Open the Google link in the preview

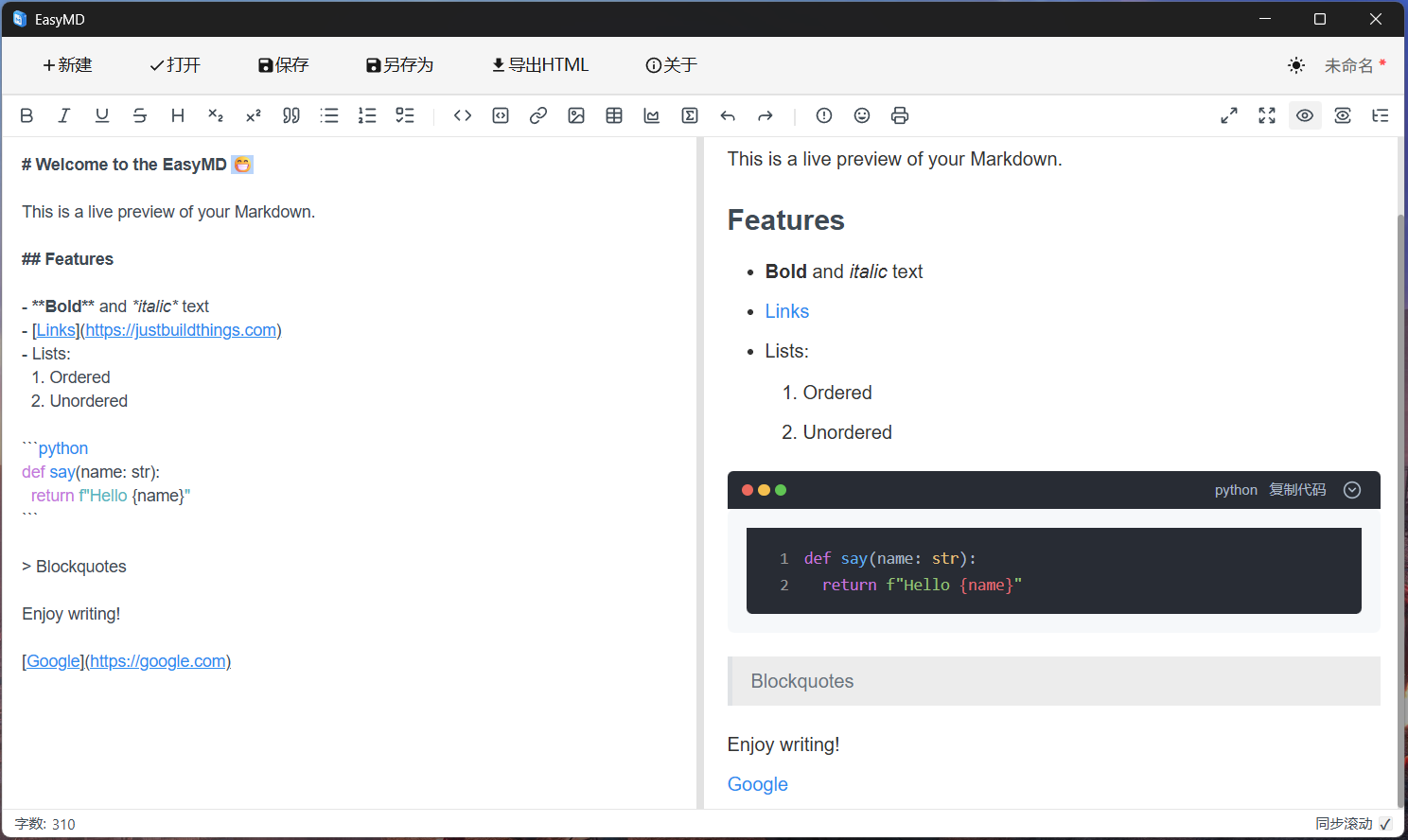[757, 784]
